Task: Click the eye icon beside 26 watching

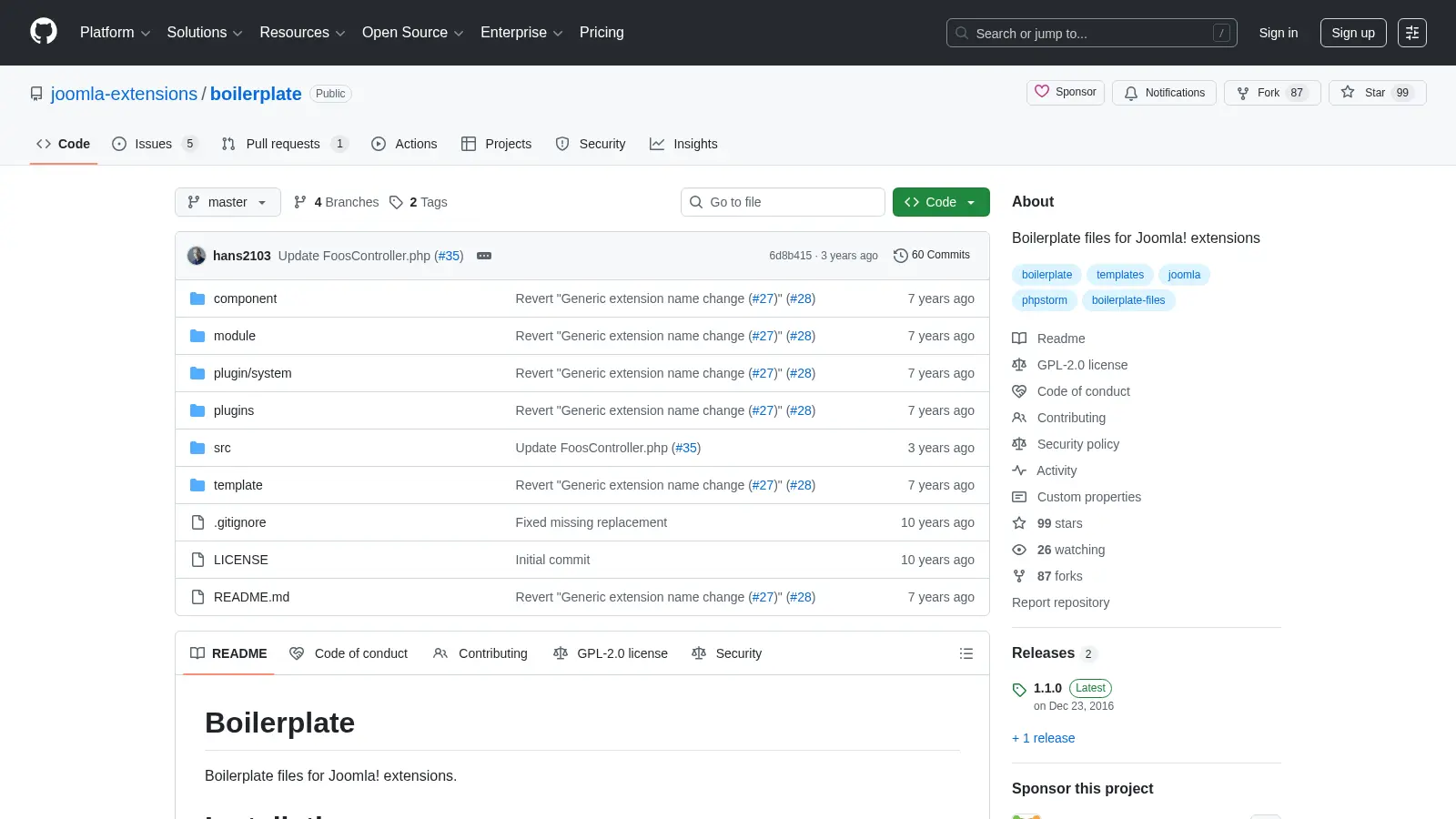Action: tap(1019, 550)
